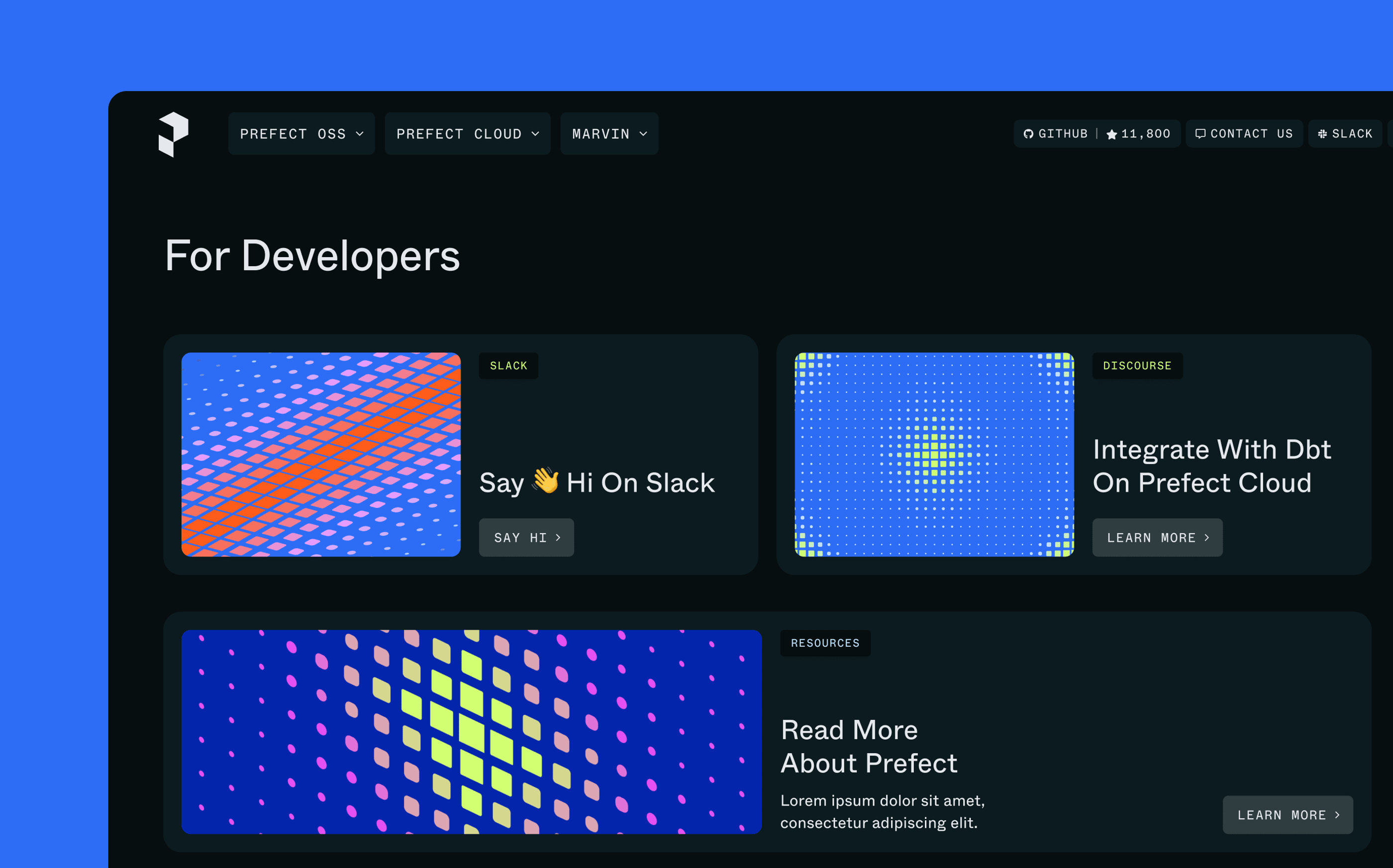Click the Slack tag label

[x=508, y=366]
